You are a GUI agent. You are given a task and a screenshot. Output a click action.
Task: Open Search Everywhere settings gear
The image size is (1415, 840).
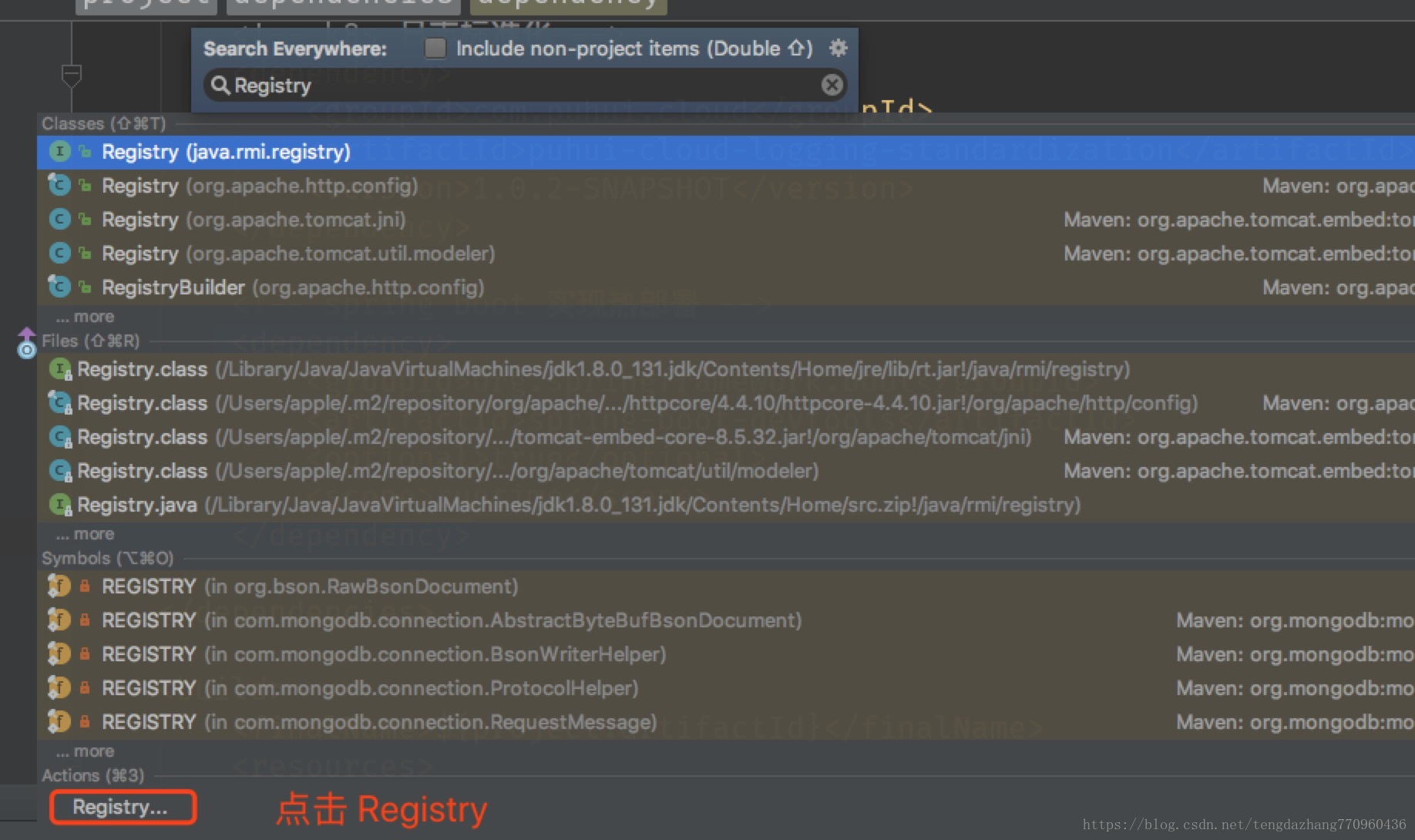(x=839, y=49)
